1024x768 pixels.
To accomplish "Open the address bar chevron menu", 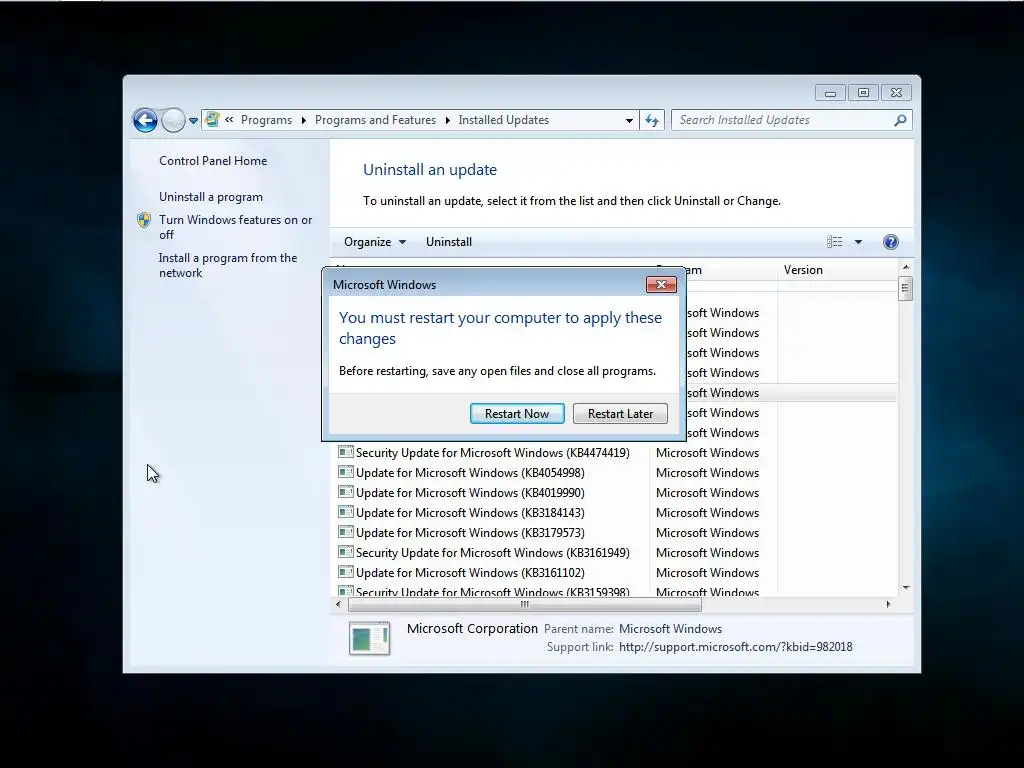I will click(229, 120).
